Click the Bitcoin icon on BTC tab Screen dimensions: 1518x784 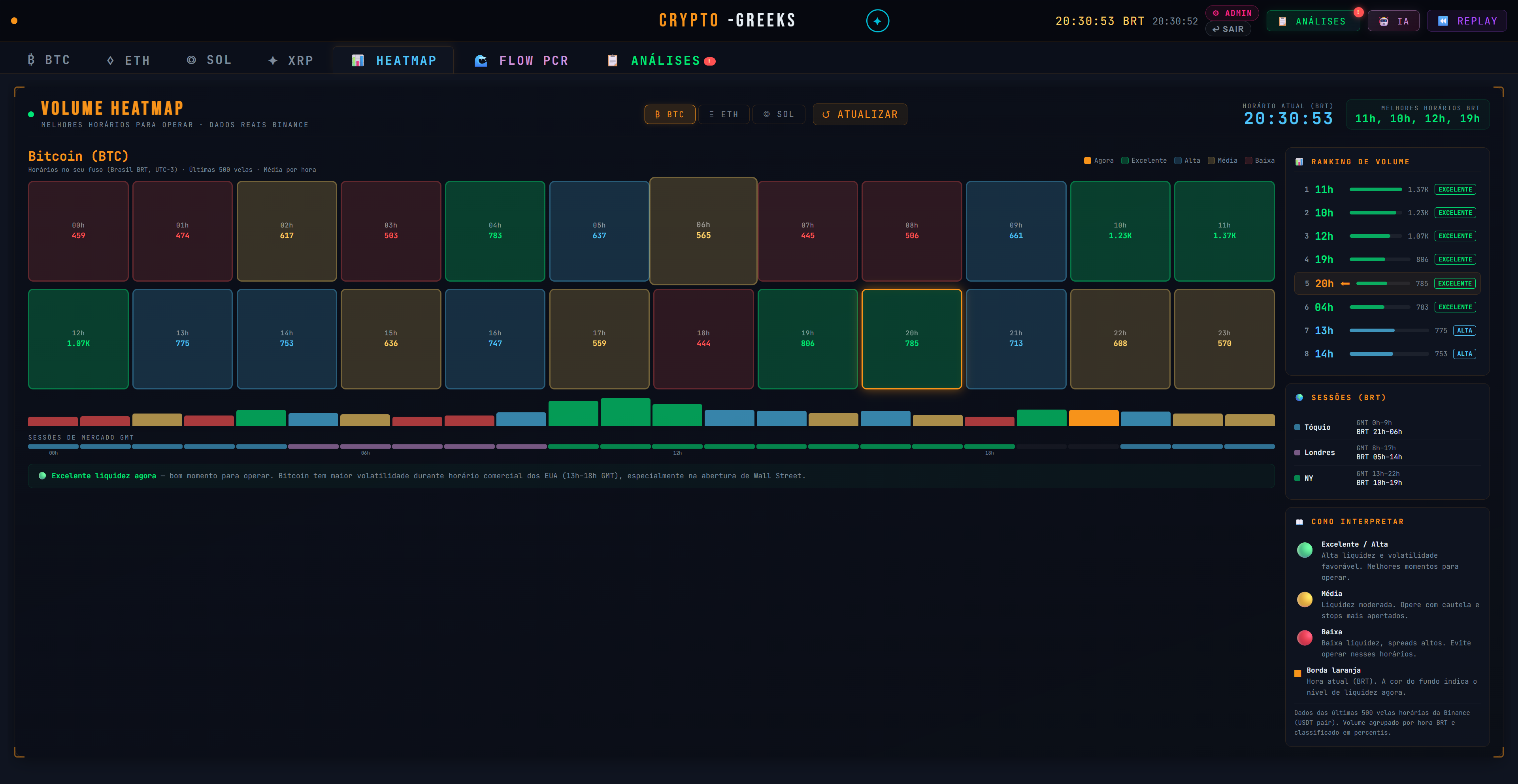click(31, 60)
